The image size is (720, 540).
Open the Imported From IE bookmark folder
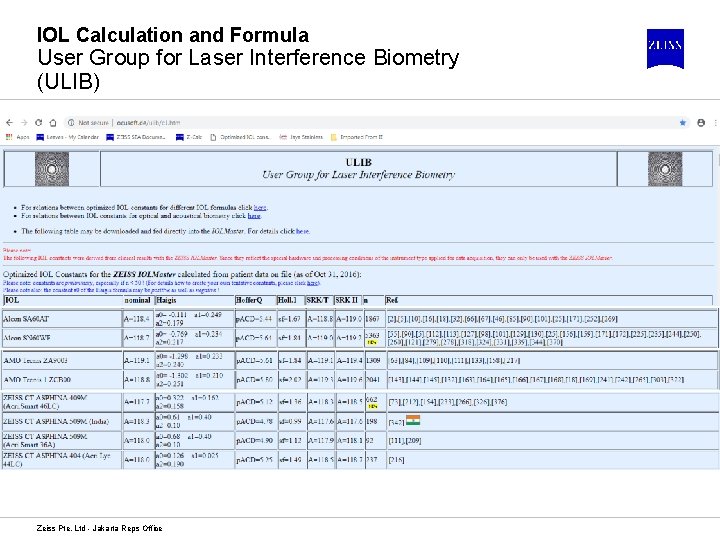pos(356,137)
